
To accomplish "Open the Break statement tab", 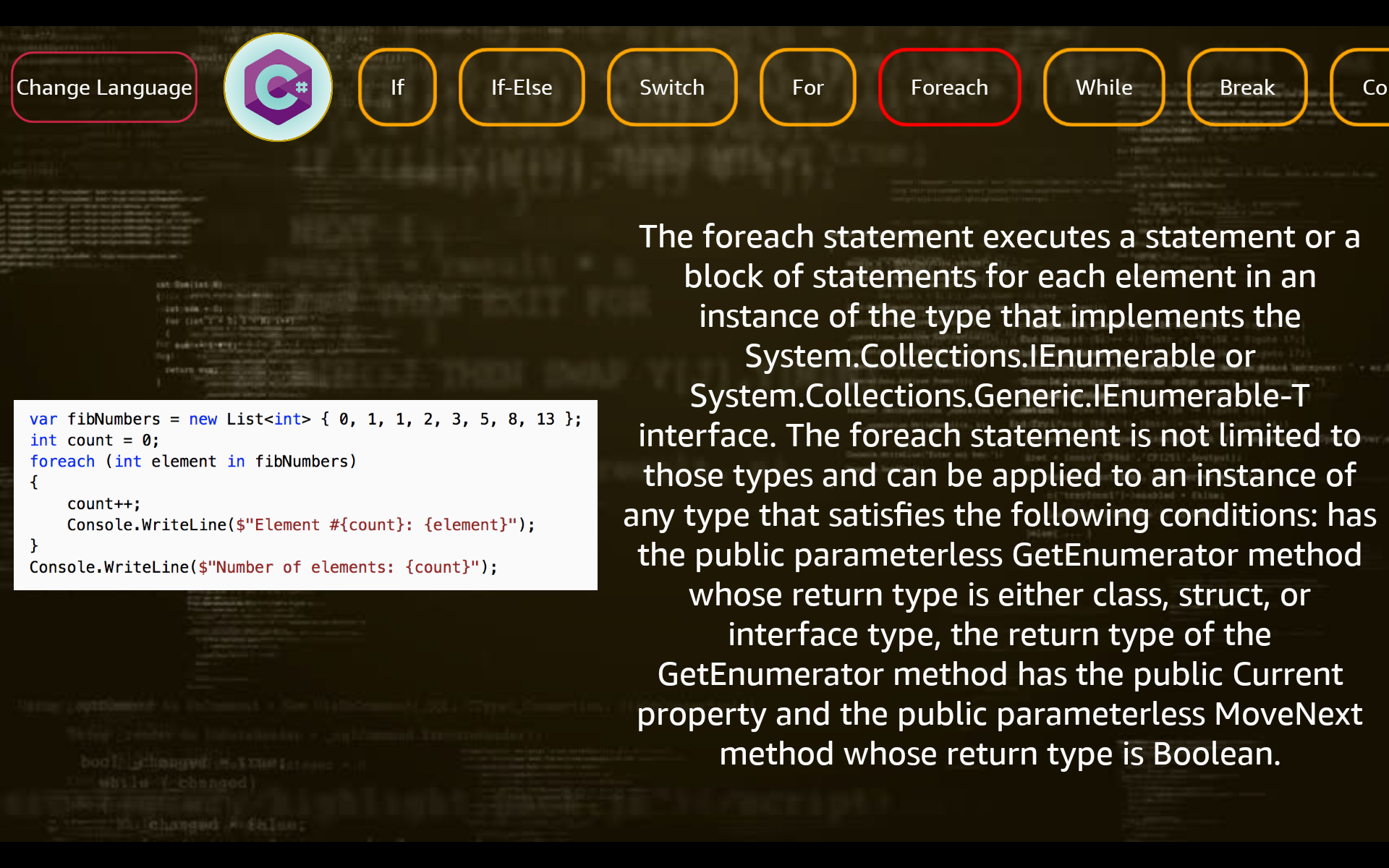I will [1246, 88].
